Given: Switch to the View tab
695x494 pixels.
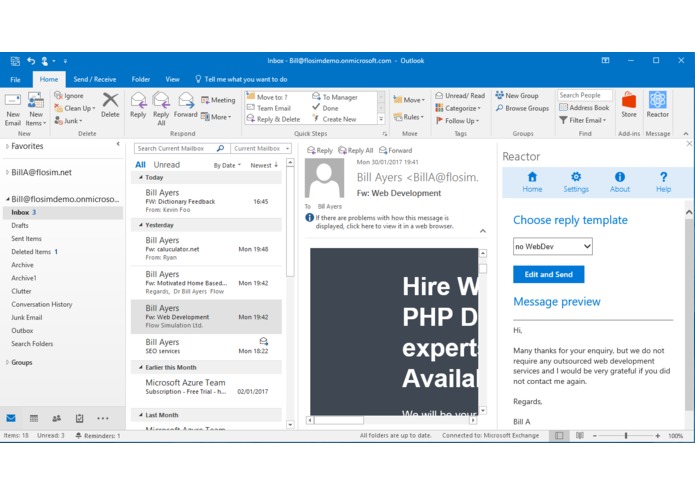Looking at the screenshot, I should pos(172,79).
